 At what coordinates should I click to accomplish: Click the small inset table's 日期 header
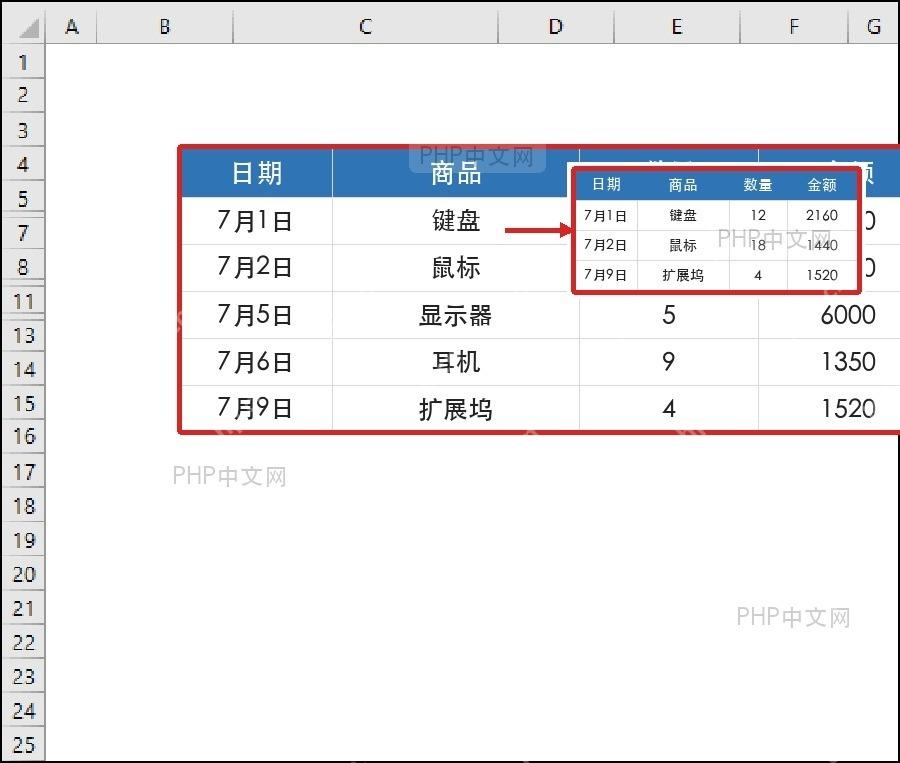pos(606,184)
